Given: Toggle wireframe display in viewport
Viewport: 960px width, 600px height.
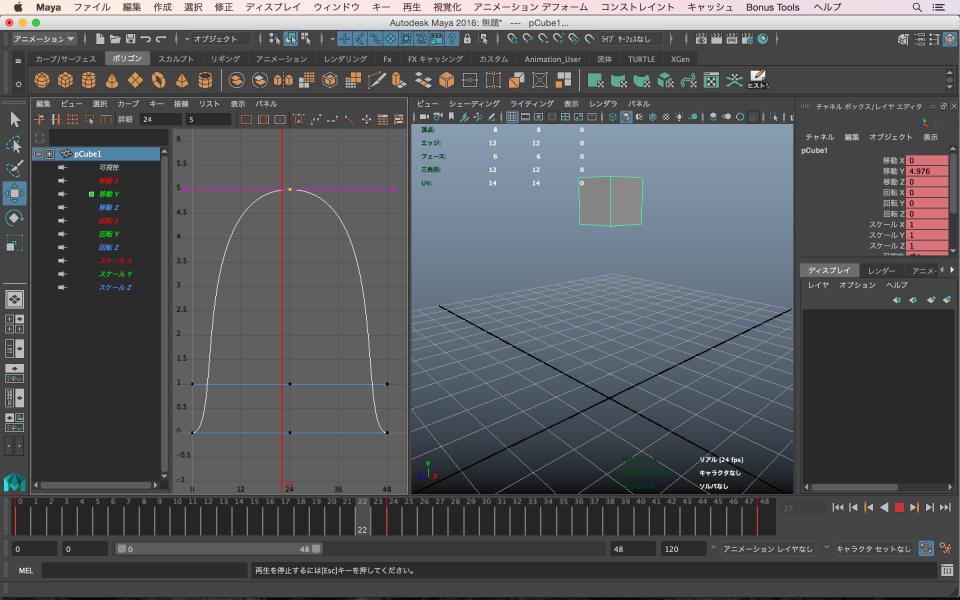Looking at the screenshot, I should click(x=612, y=117).
